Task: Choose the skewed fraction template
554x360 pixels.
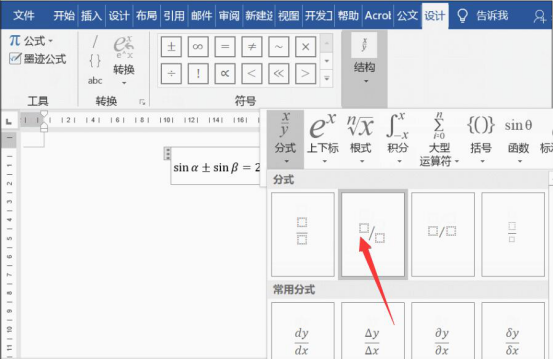Action: 373,234
